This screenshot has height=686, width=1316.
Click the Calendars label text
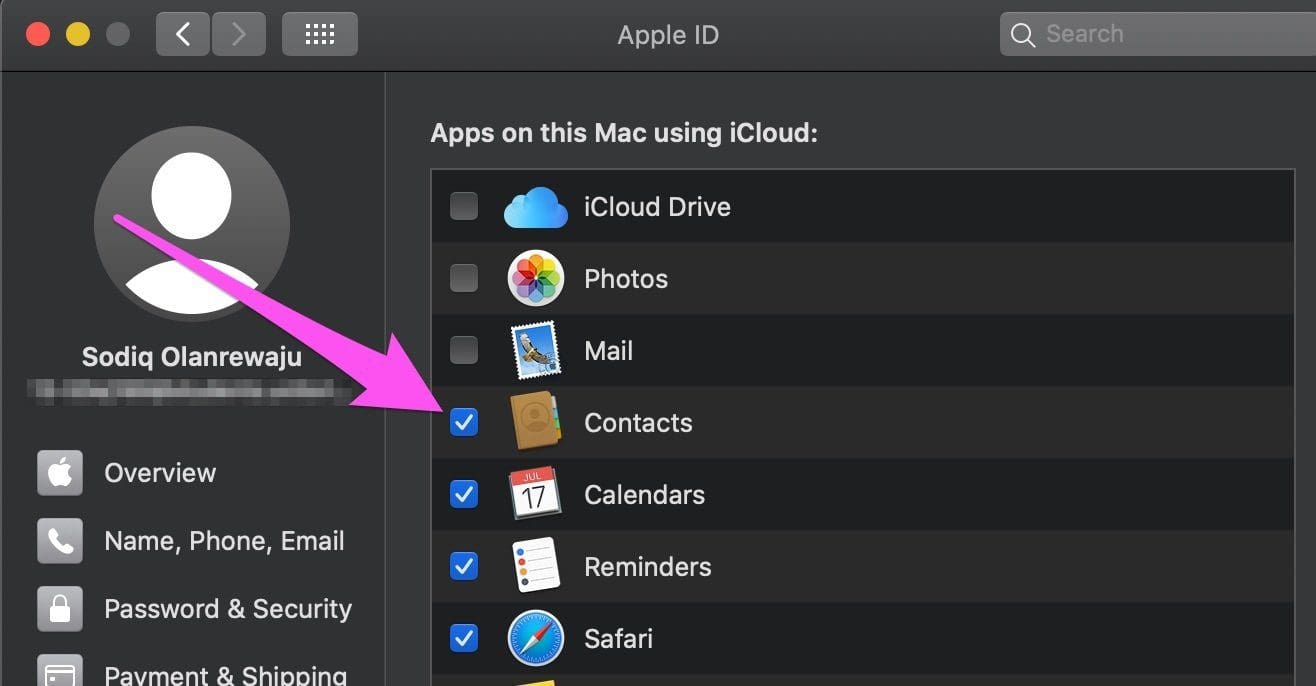click(645, 495)
